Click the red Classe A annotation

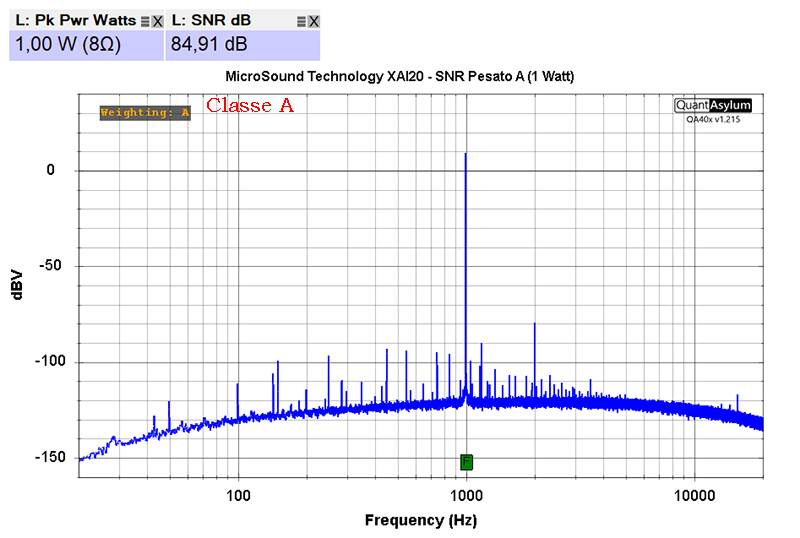click(250, 105)
